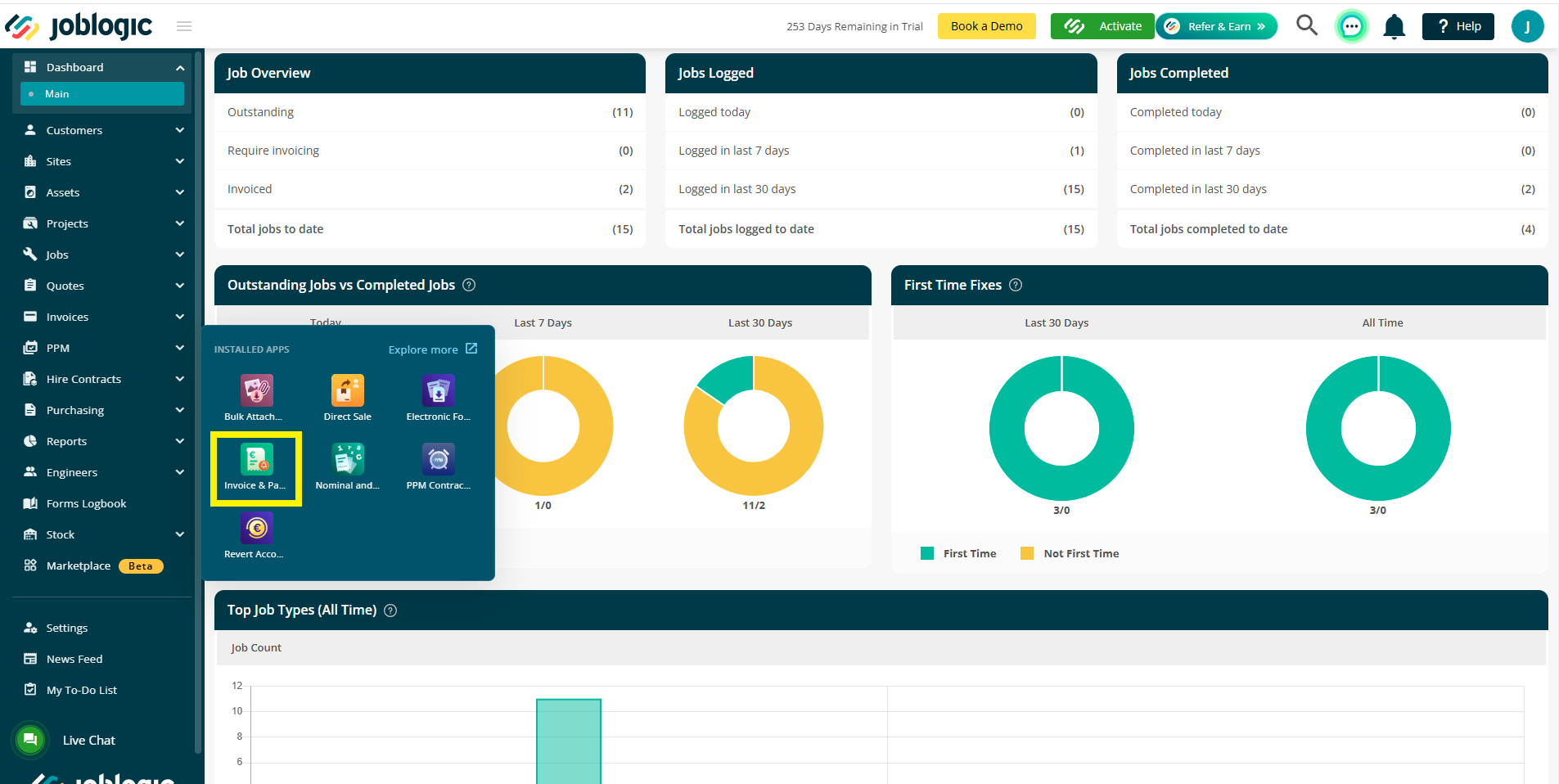
Task: Select Main under Dashboard
Action: [x=102, y=94]
